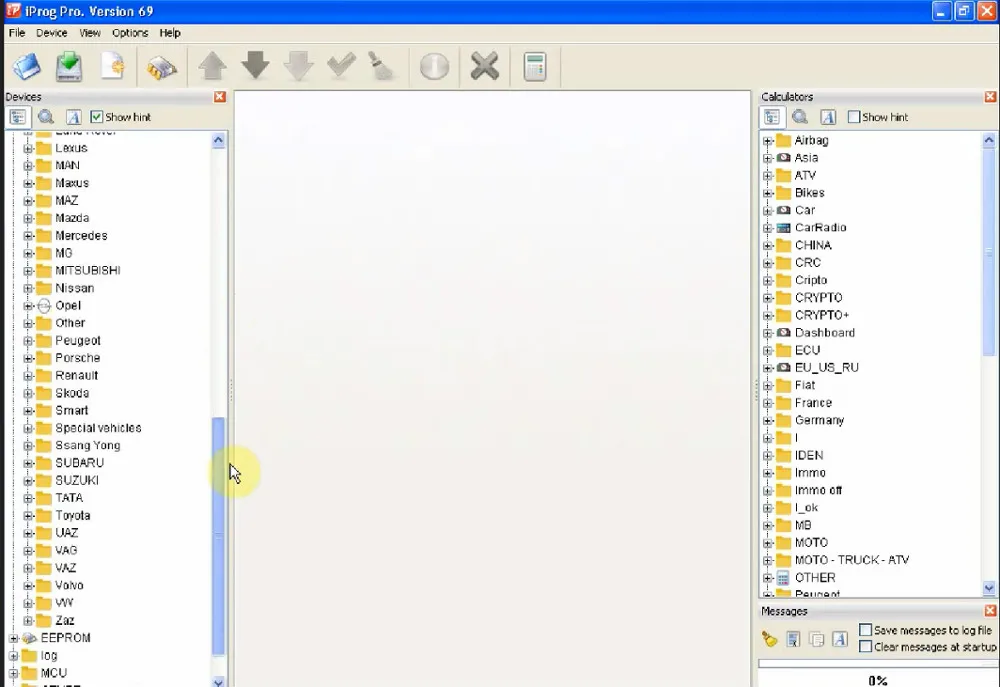Enable Save messages to log file
Image resolution: width=1000 pixels, height=687 pixels.
click(x=865, y=630)
